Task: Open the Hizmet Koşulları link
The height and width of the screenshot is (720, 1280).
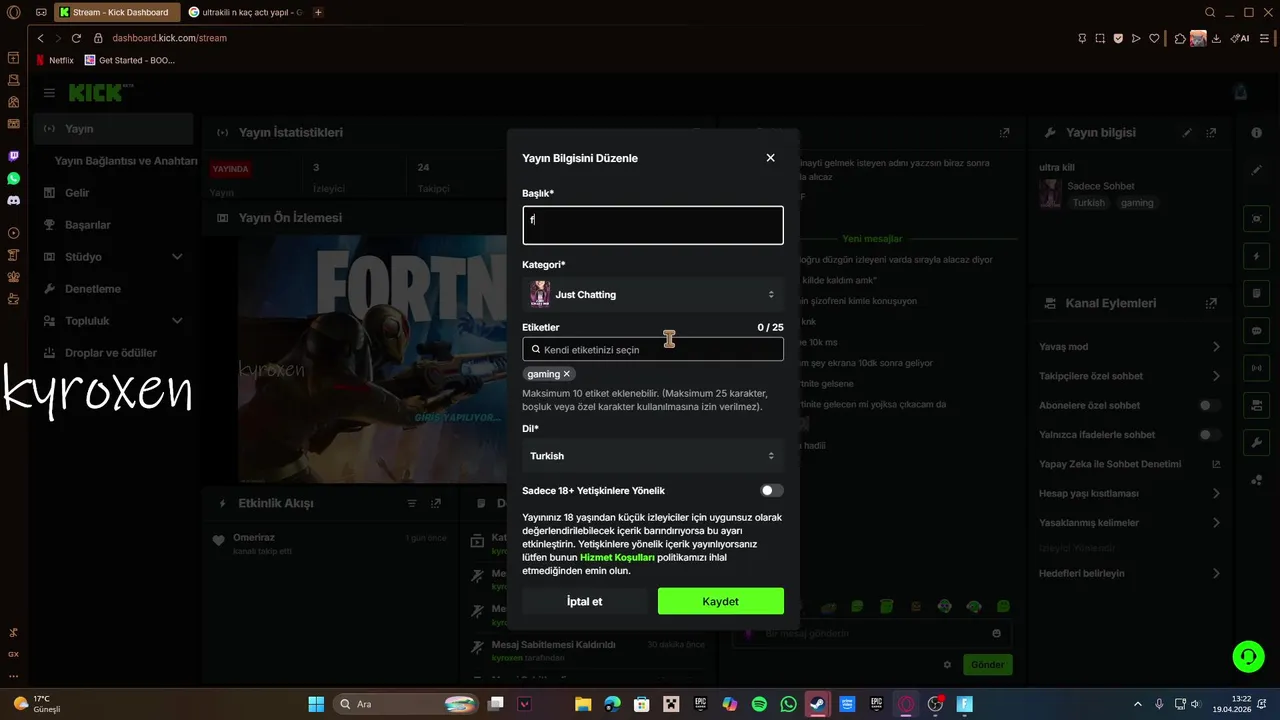Action: tap(617, 557)
